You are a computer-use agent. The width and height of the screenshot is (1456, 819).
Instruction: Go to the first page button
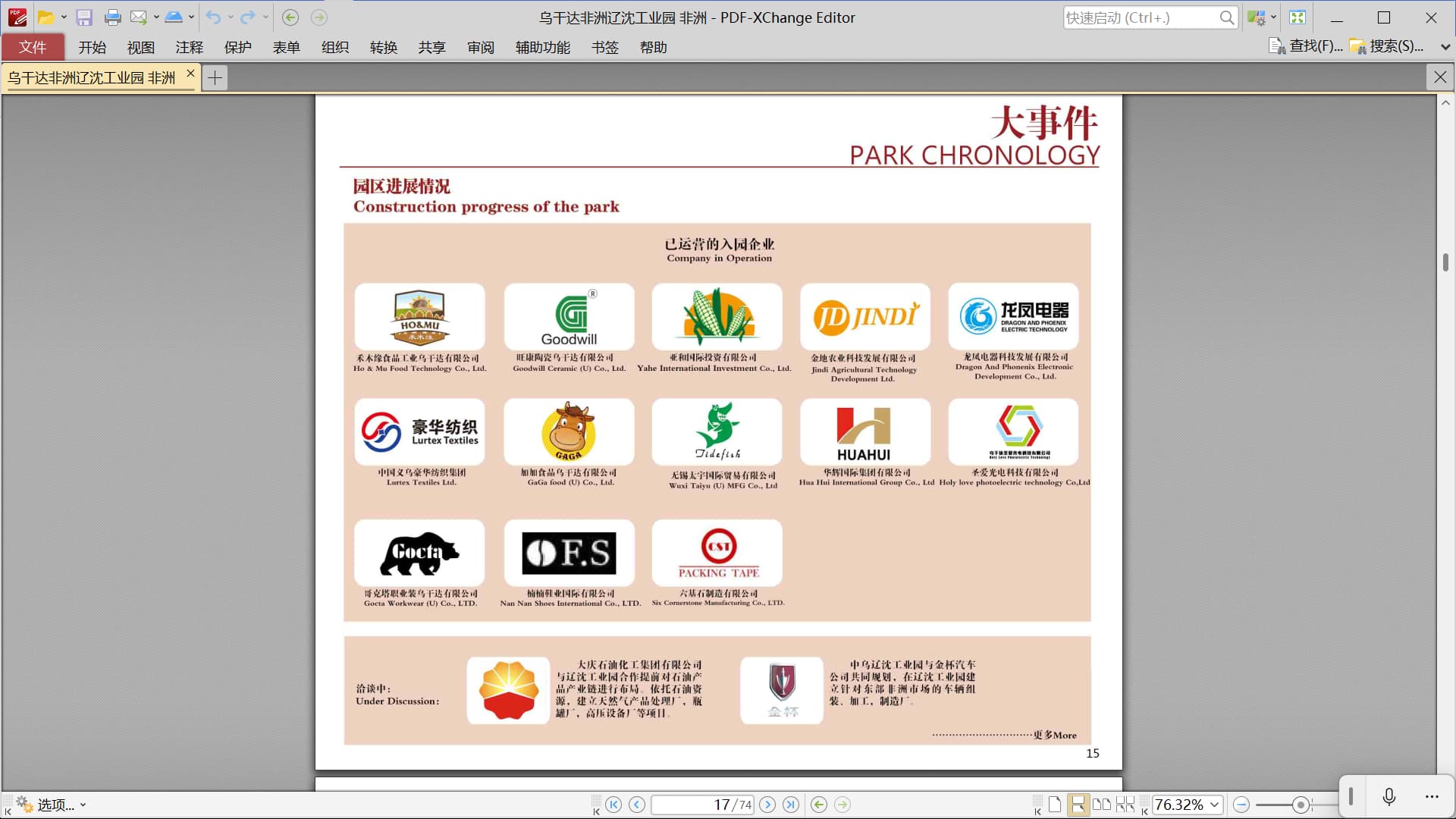[613, 805]
